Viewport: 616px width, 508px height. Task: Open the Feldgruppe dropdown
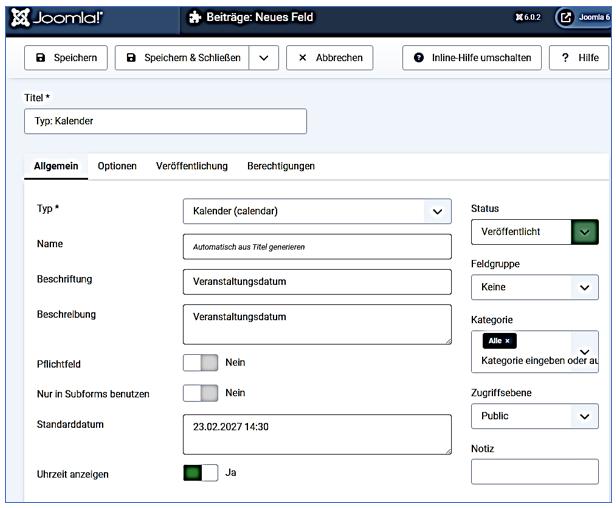534,286
